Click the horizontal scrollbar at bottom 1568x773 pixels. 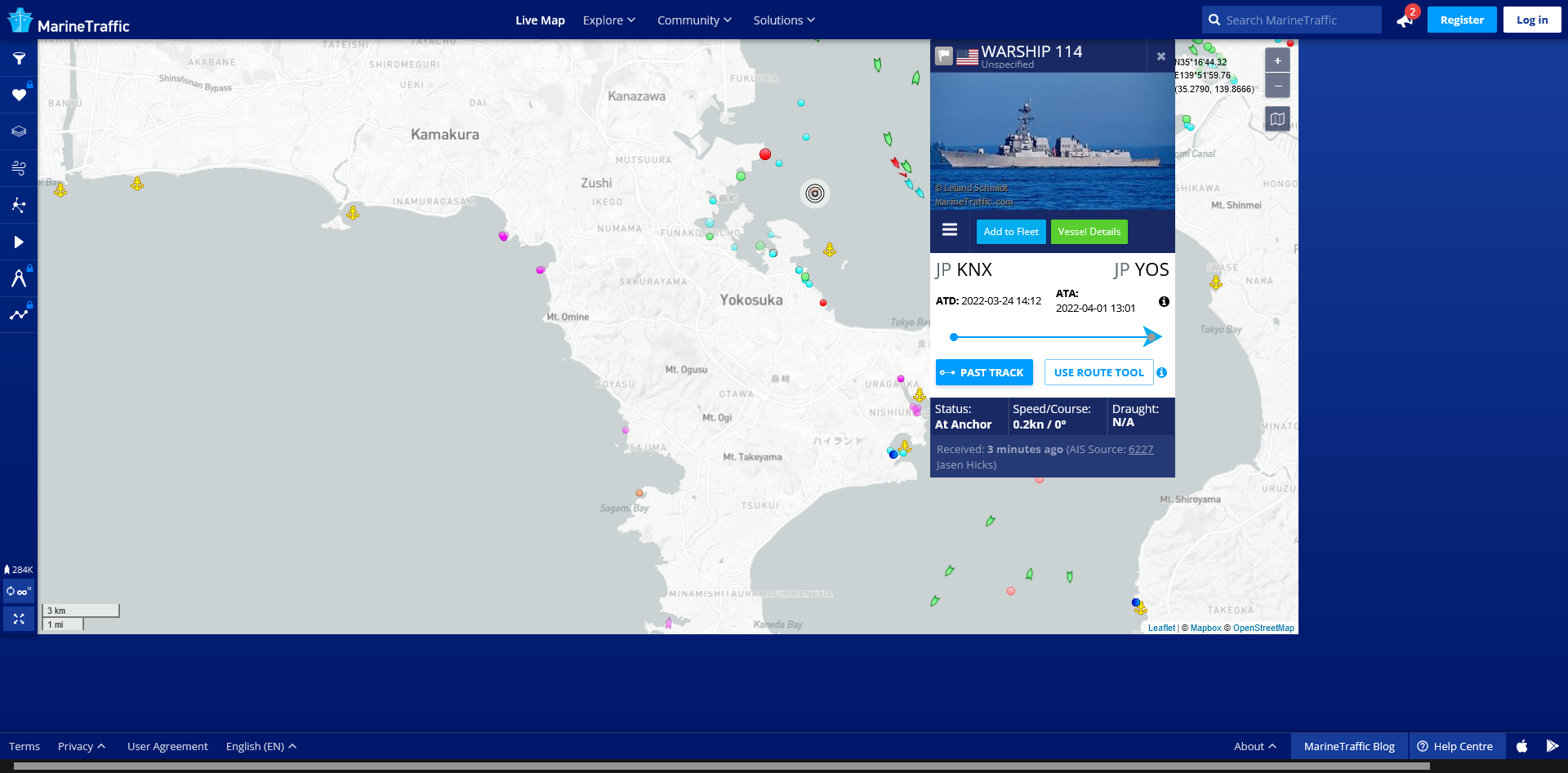tap(722, 766)
